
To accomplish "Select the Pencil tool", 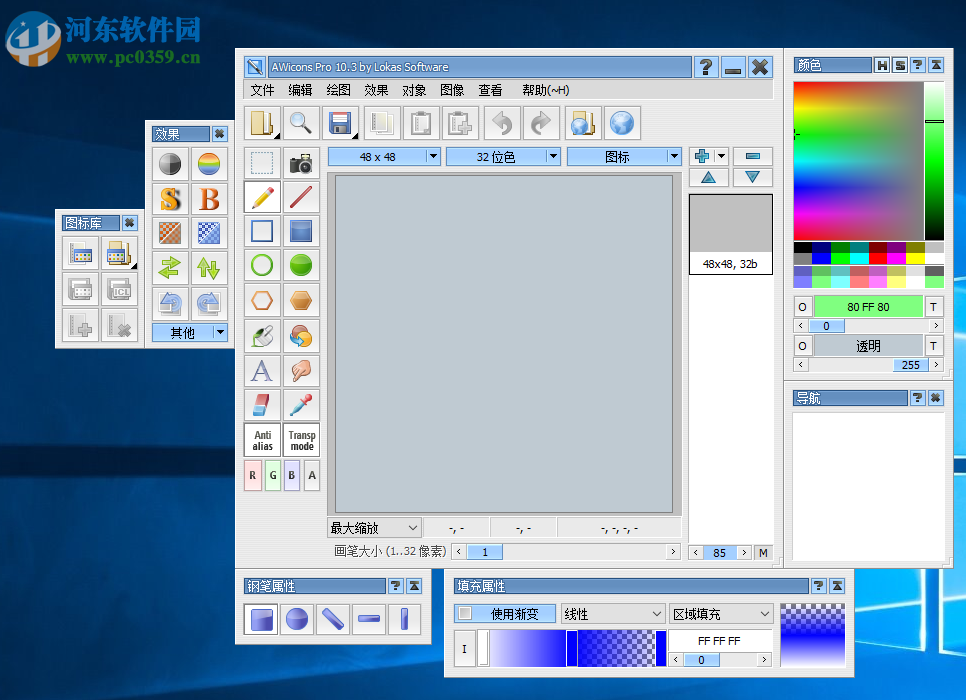I will pyautogui.click(x=261, y=197).
